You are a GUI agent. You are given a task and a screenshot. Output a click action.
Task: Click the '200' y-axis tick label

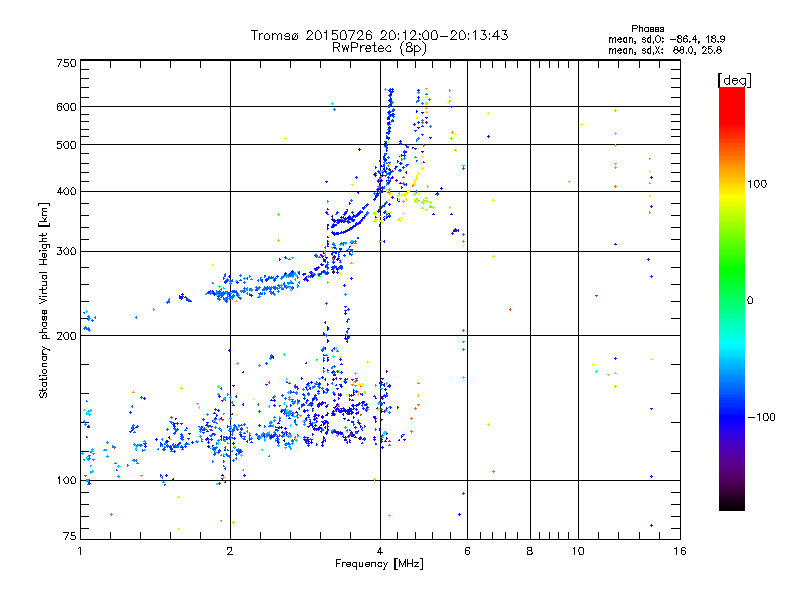click(66, 336)
